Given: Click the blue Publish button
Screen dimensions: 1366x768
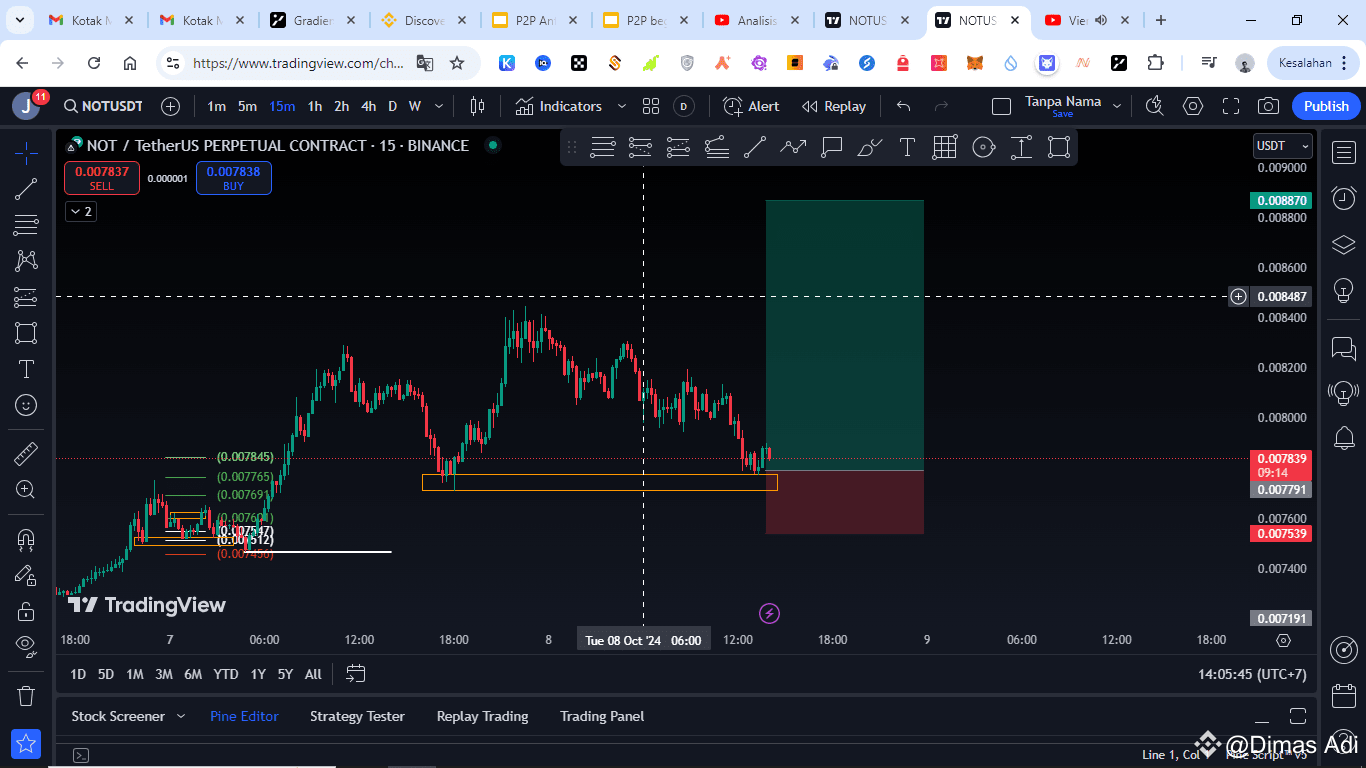Looking at the screenshot, I should (x=1325, y=105).
